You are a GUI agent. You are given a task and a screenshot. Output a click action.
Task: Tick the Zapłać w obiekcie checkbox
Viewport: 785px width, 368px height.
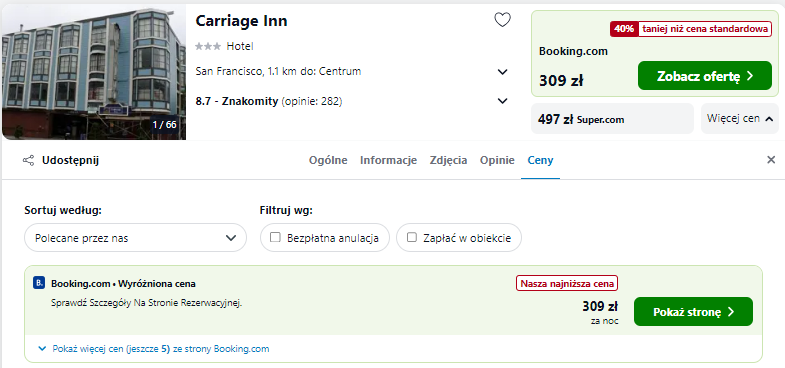412,237
